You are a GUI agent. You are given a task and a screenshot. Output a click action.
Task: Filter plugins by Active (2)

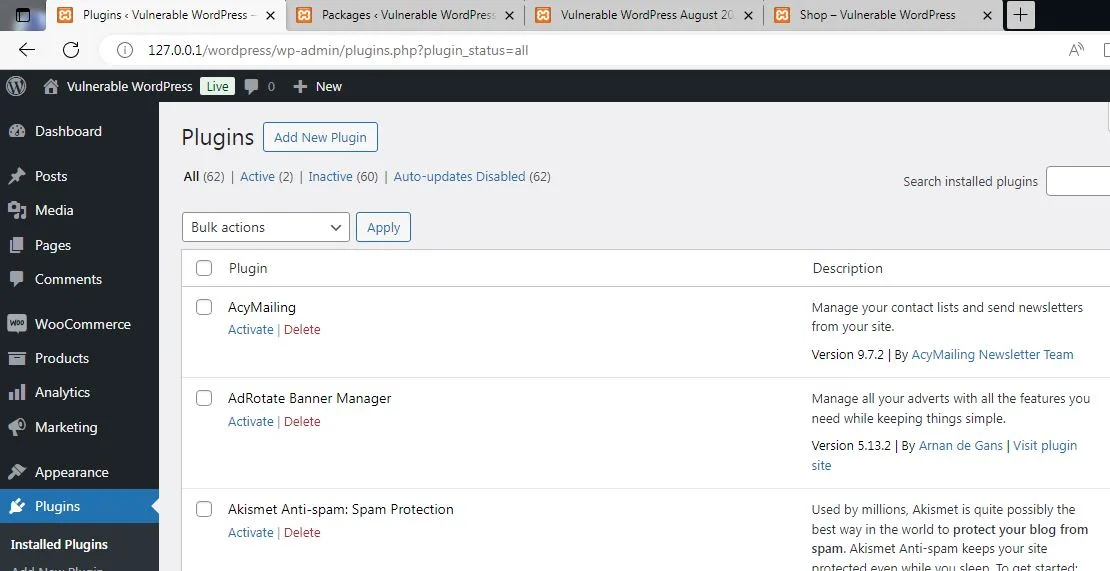266,176
